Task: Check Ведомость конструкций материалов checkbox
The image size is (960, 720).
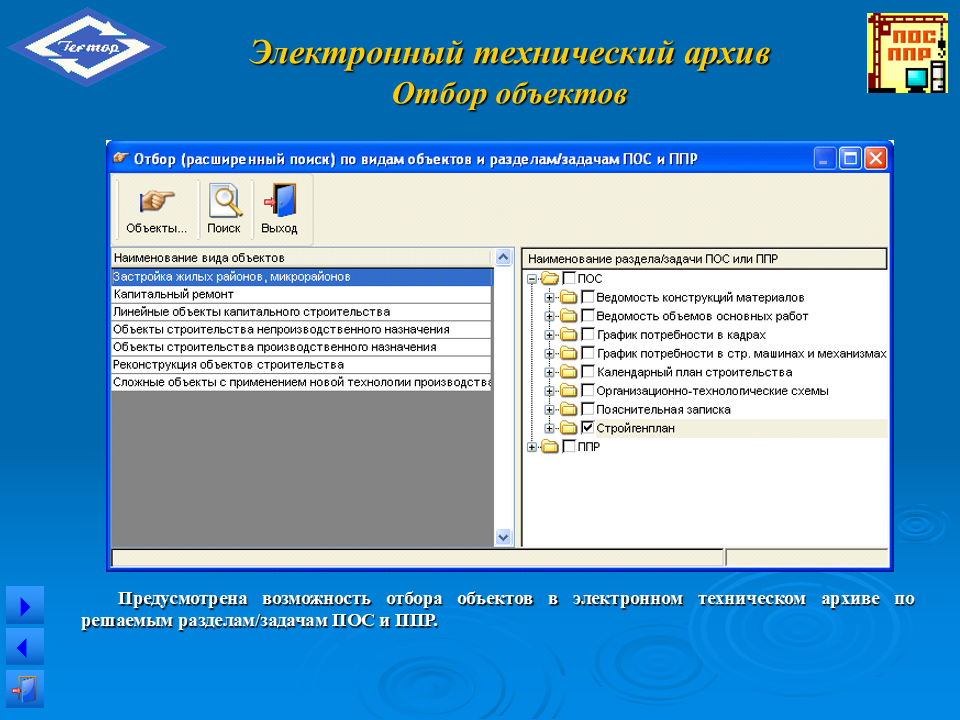Action: click(x=588, y=297)
